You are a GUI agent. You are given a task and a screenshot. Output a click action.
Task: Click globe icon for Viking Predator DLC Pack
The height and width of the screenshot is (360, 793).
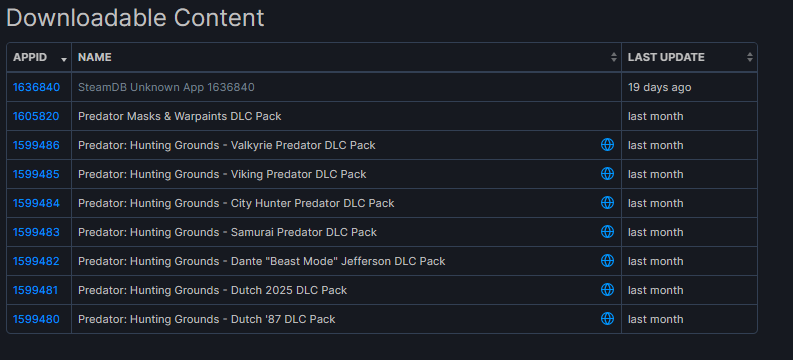[607, 174]
